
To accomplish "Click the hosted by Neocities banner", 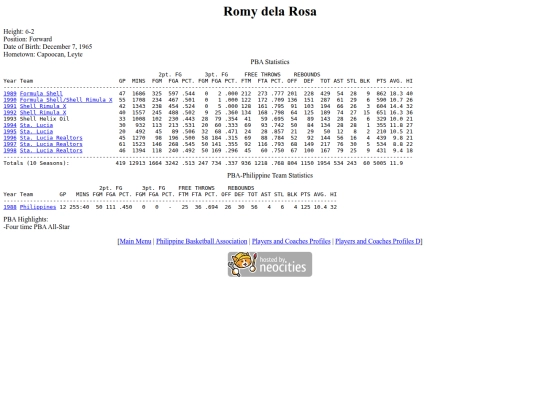I will click(x=270, y=264).
